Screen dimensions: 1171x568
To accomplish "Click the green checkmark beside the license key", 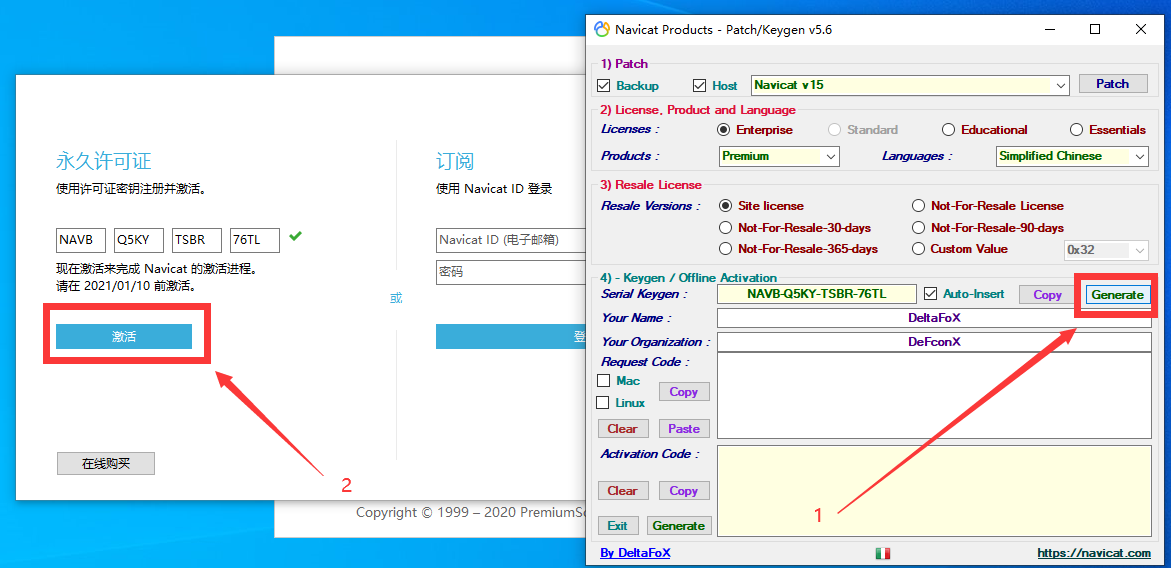I will tap(295, 237).
